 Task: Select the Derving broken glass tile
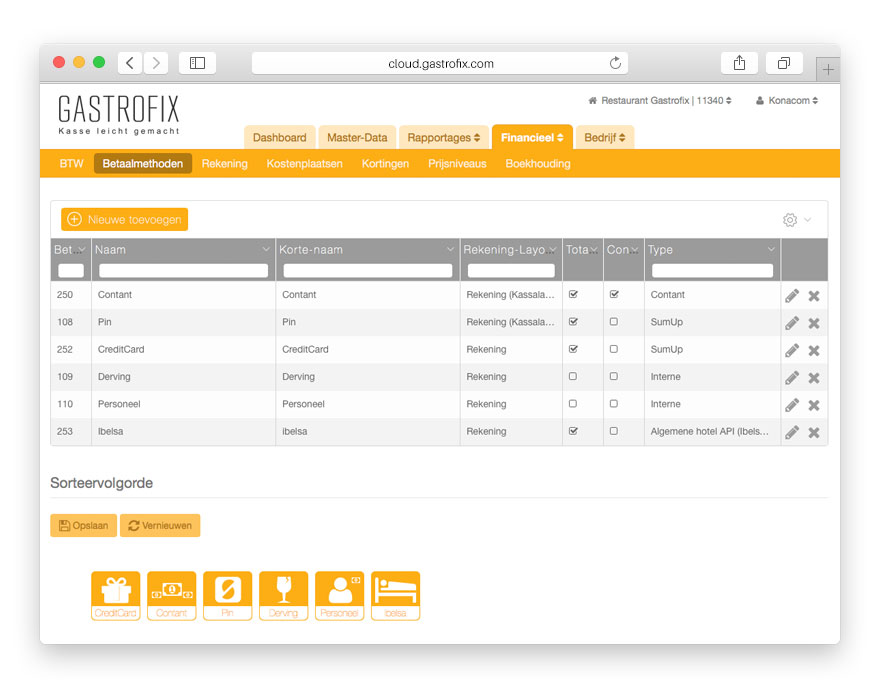(x=284, y=596)
